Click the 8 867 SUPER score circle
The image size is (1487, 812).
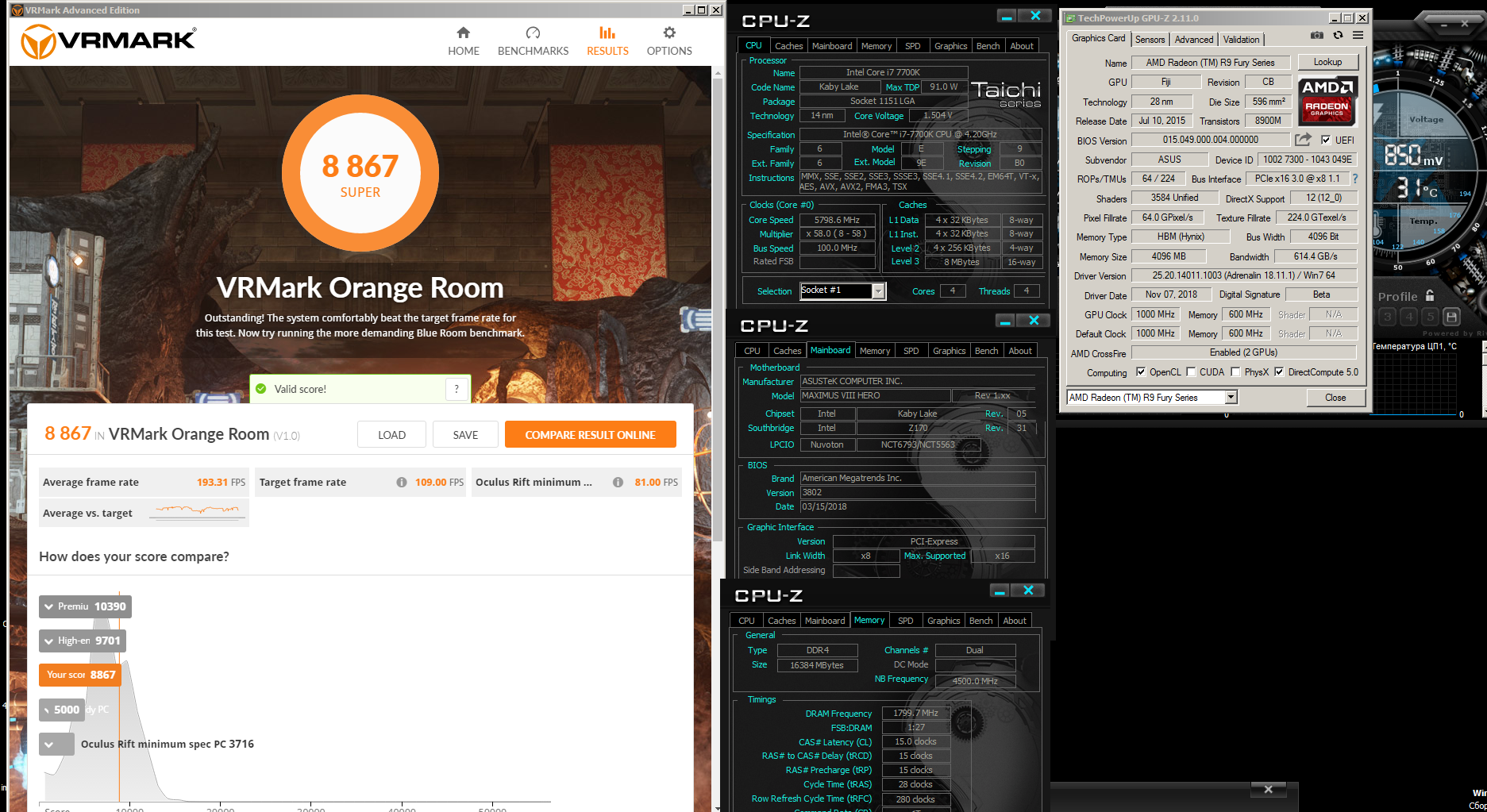(x=360, y=174)
